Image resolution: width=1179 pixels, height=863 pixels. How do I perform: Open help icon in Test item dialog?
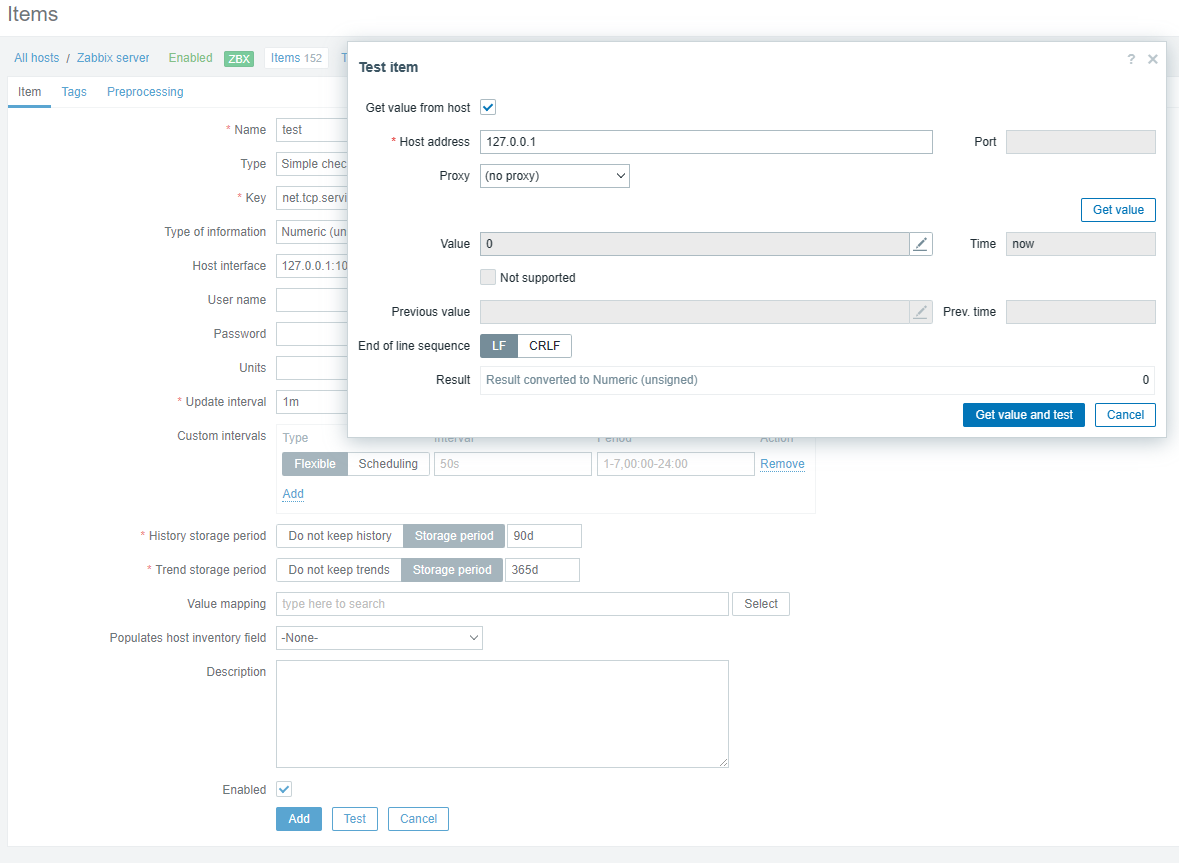(1131, 59)
